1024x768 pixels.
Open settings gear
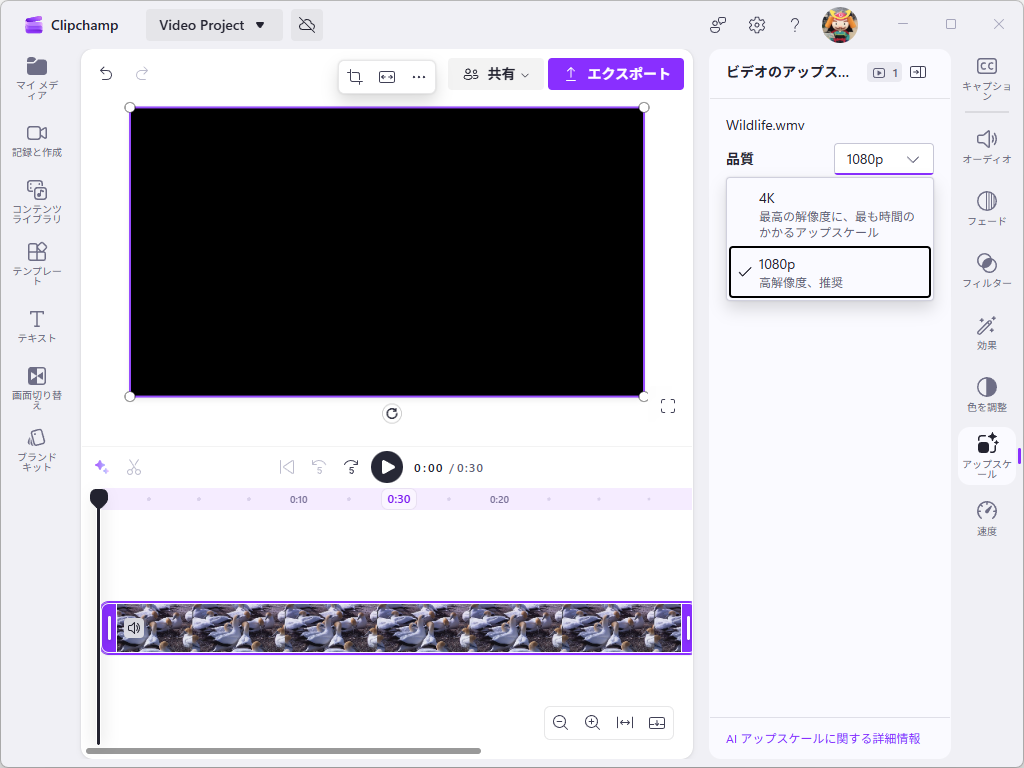[756, 25]
